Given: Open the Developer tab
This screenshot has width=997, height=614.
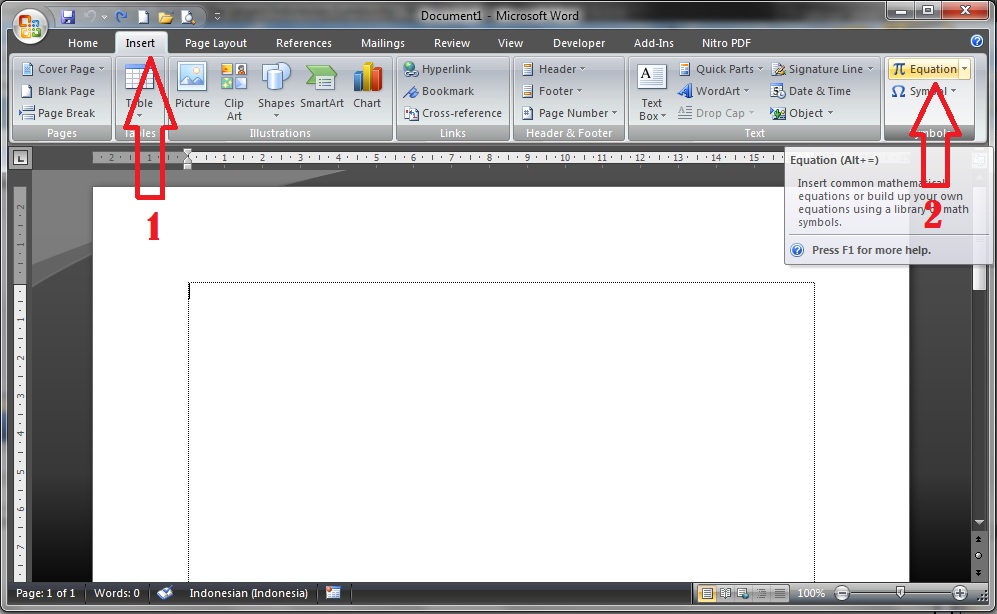Looking at the screenshot, I should (579, 43).
